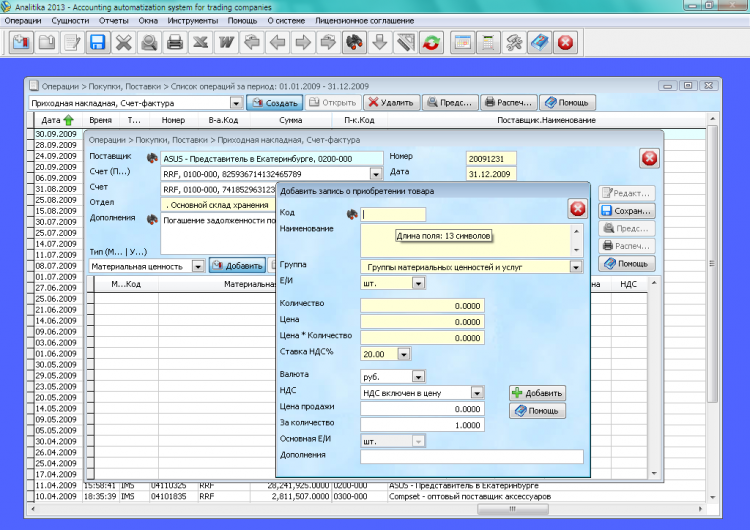Click the Word export toolbar icon
This screenshot has height=530, width=750.
pyautogui.click(x=226, y=43)
